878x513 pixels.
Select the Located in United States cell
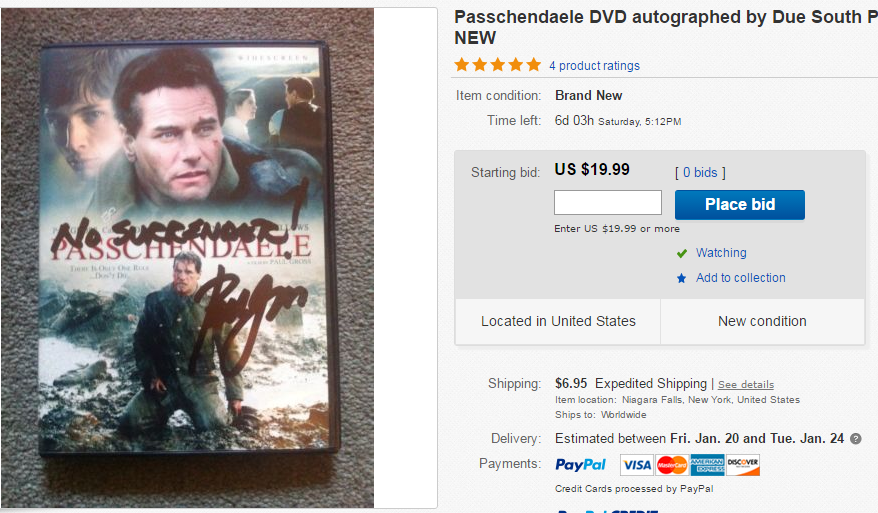click(558, 321)
